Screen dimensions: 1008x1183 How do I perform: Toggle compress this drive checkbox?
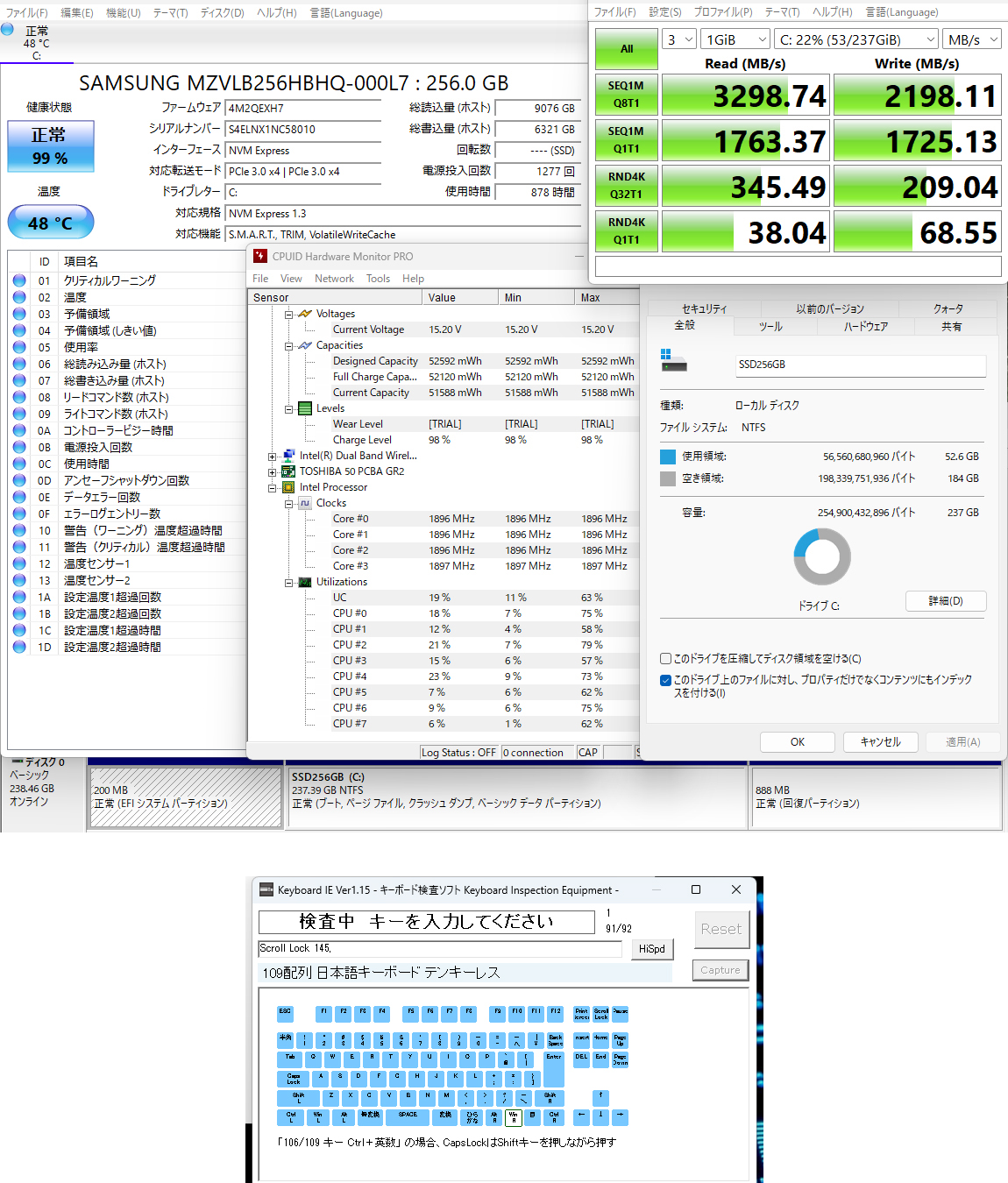665,659
